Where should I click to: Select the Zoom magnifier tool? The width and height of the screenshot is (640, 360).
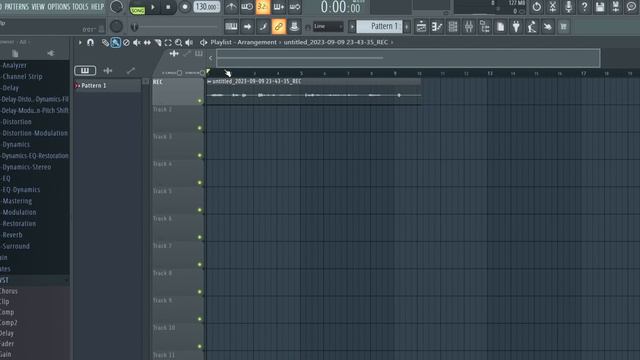(x=178, y=42)
